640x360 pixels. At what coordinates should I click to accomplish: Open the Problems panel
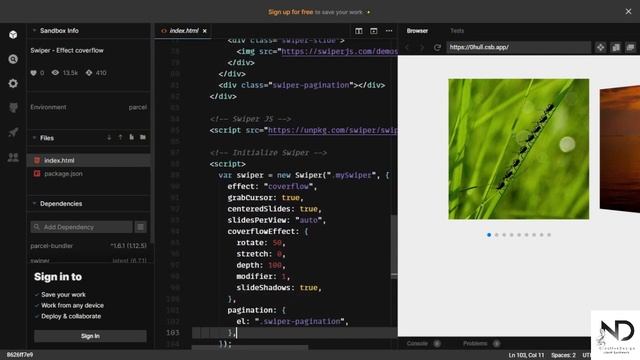pyautogui.click(x=475, y=344)
